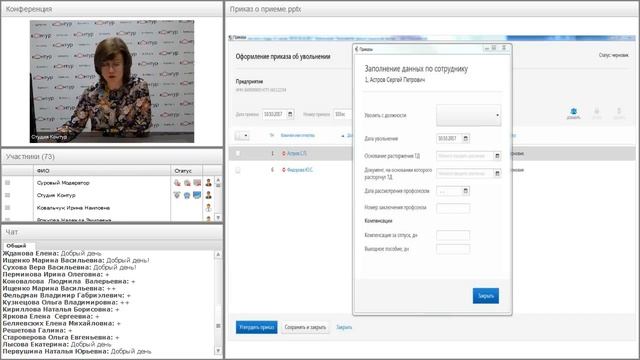
Task: Open list icon for 'Документ, на основании которого' field
Action: point(497,173)
